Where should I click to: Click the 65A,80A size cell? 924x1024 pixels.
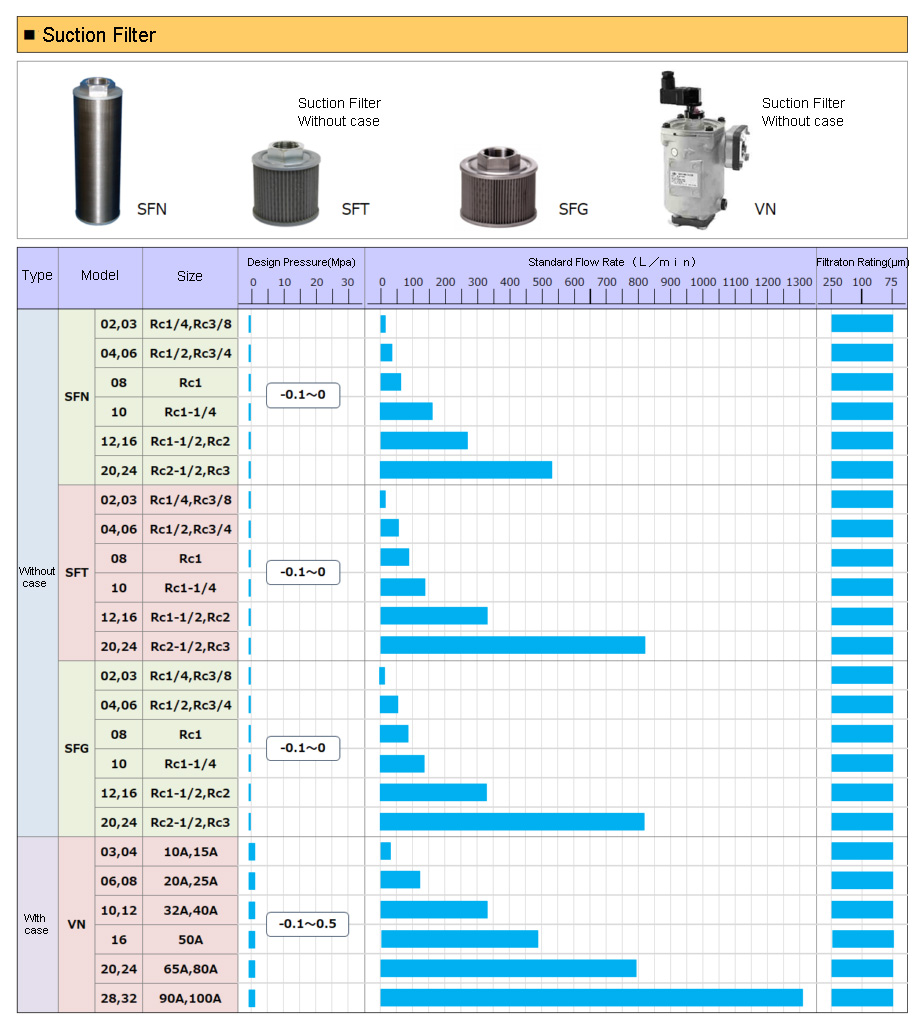191,969
